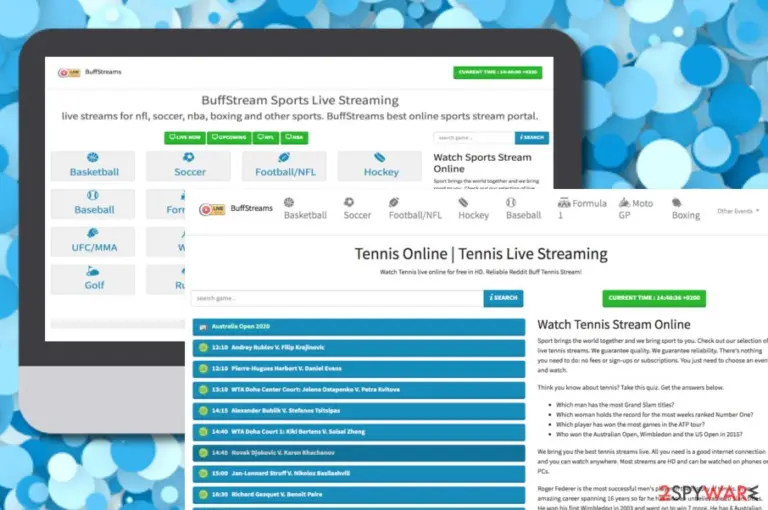Open the UFC/MMA category tile
Image resolution: width=768 pixels, height=510 pixels.
point(93,241)
